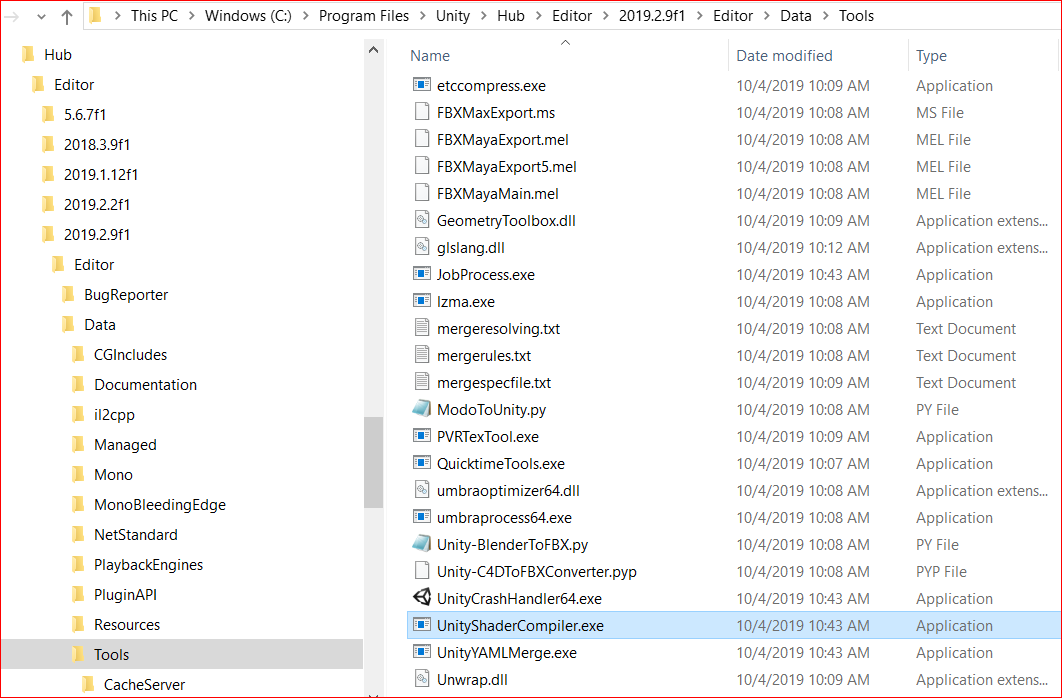Image resolution: width=1062 pixels, height=698 pixels.
Task: Expand the chevron after Hub in address bar
Action: click(538, 16)
